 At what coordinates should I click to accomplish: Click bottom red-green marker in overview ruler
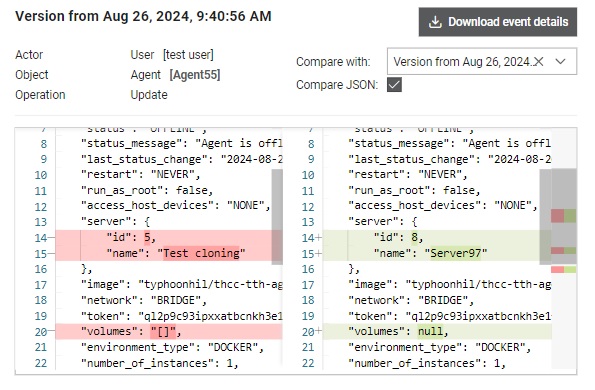click(x=564, y=269)
